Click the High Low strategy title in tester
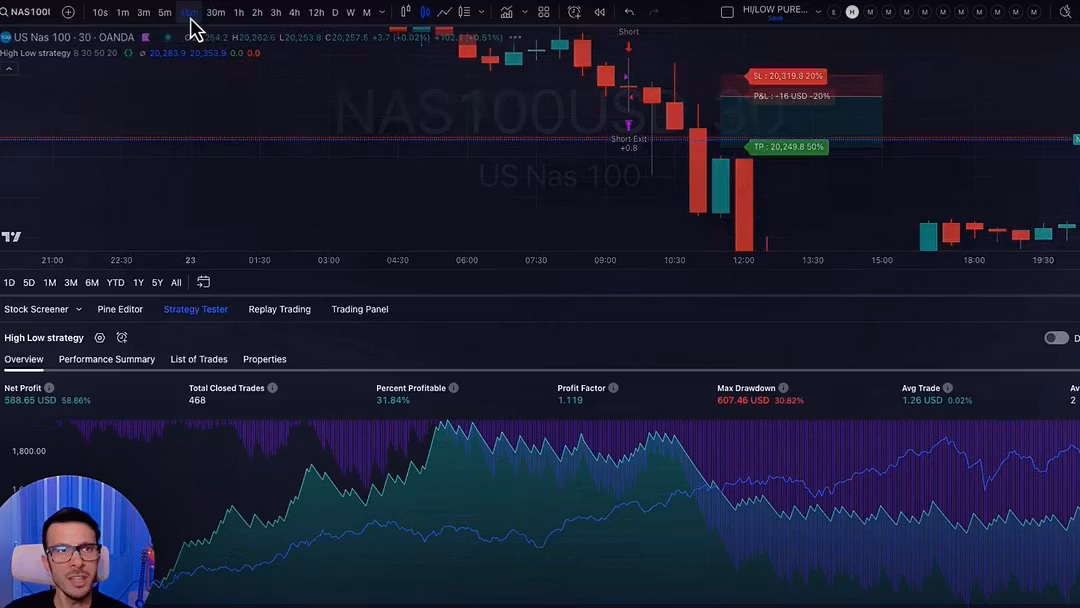This screenshot has width=1080, height=608. pyautogui.click(x=44, y=338)
